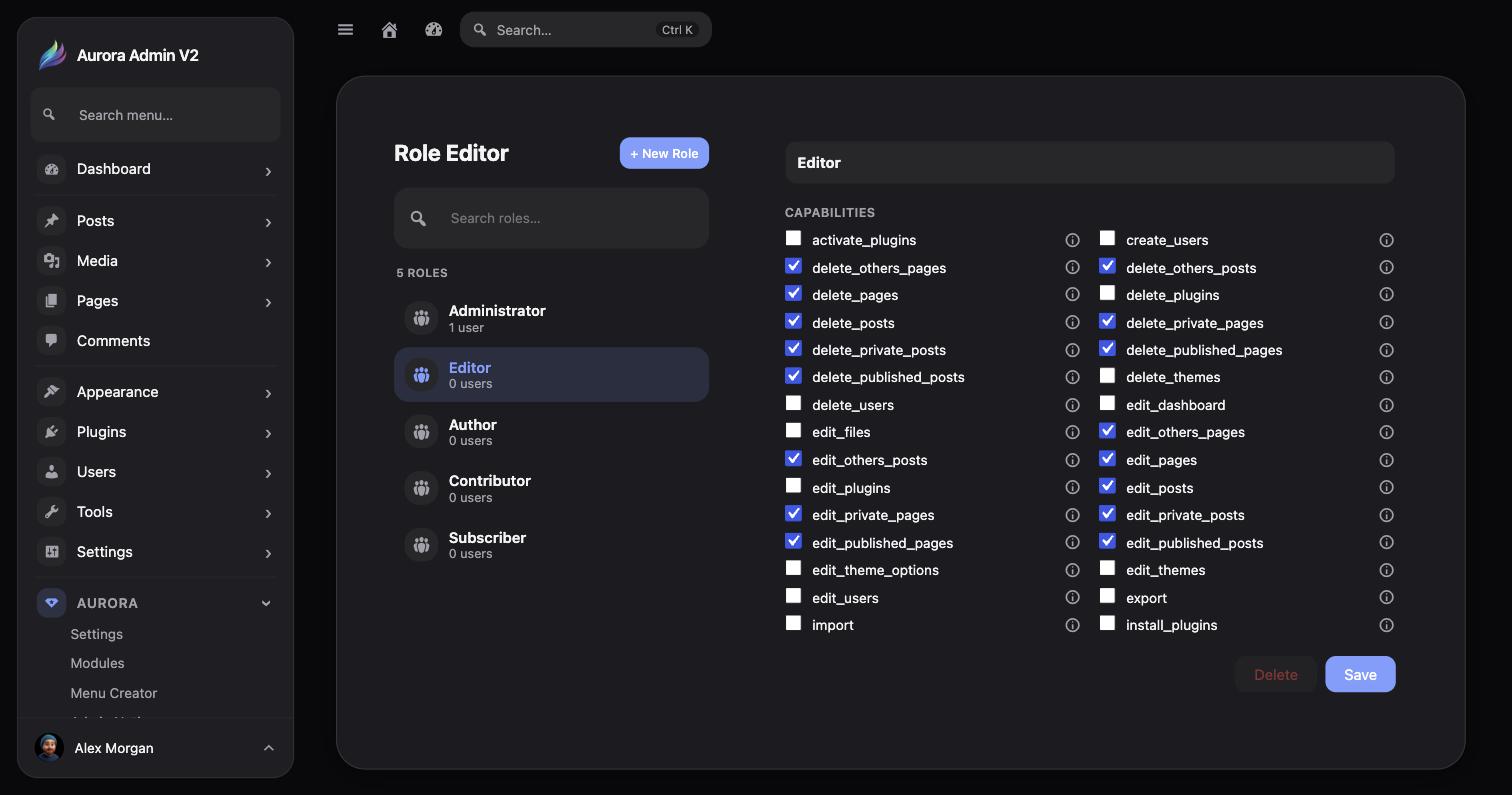Select the Subscriber role
This screenshot has height=795, width=1512.
point(551,545)
